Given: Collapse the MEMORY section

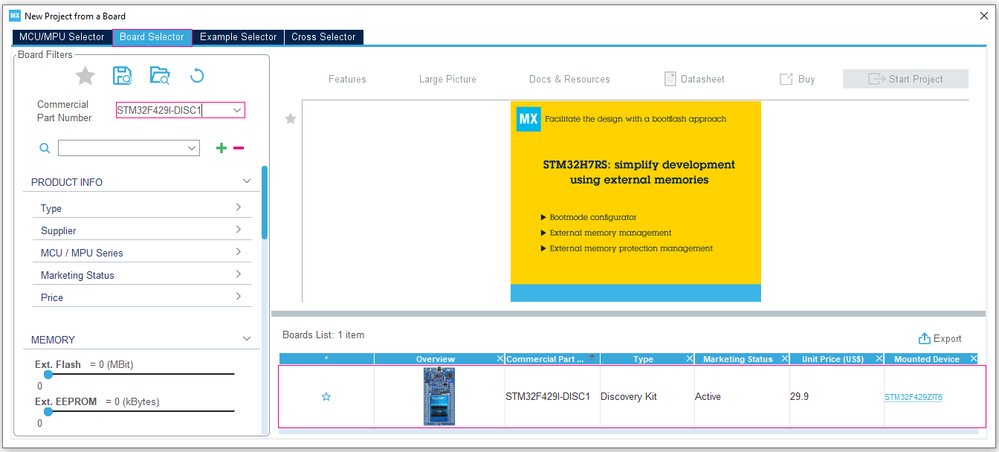Looking at the screenshot, I should (247, 339).
